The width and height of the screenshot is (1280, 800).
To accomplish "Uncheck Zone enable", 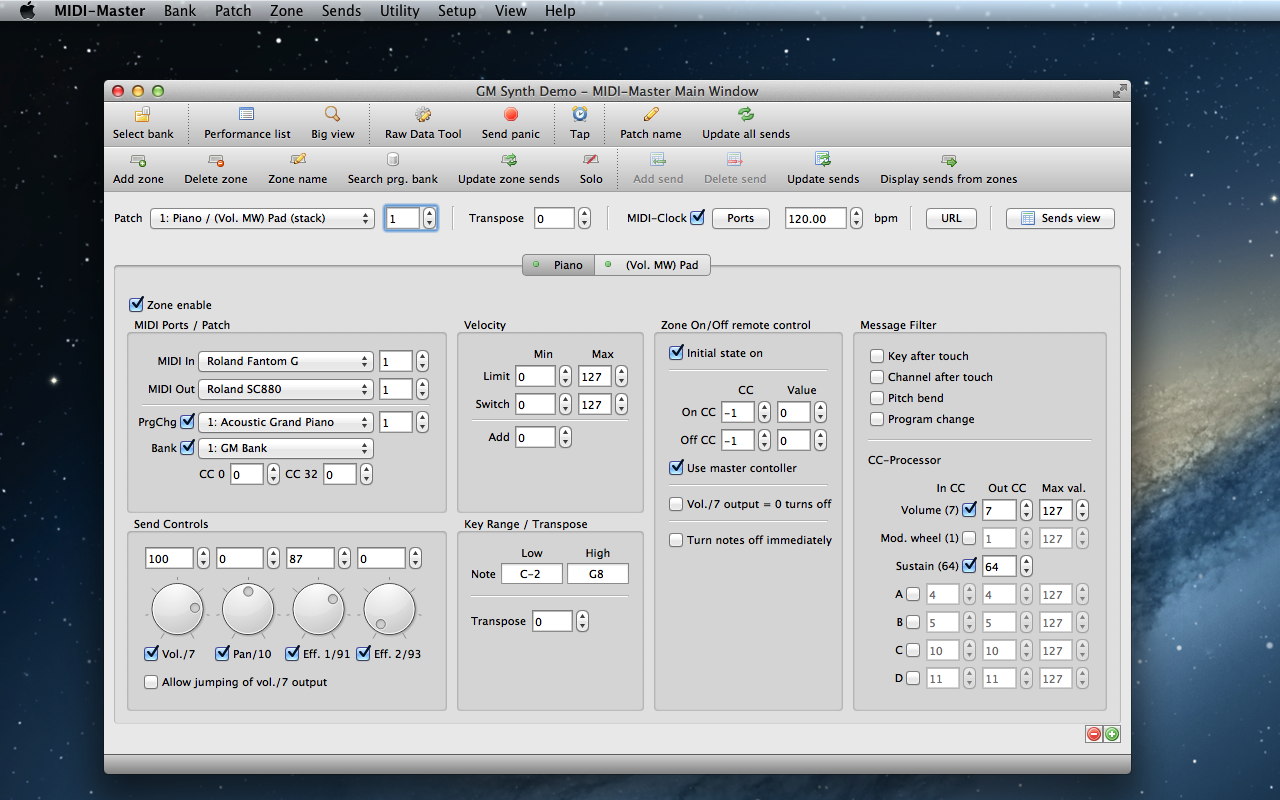I will coord(136,305).
